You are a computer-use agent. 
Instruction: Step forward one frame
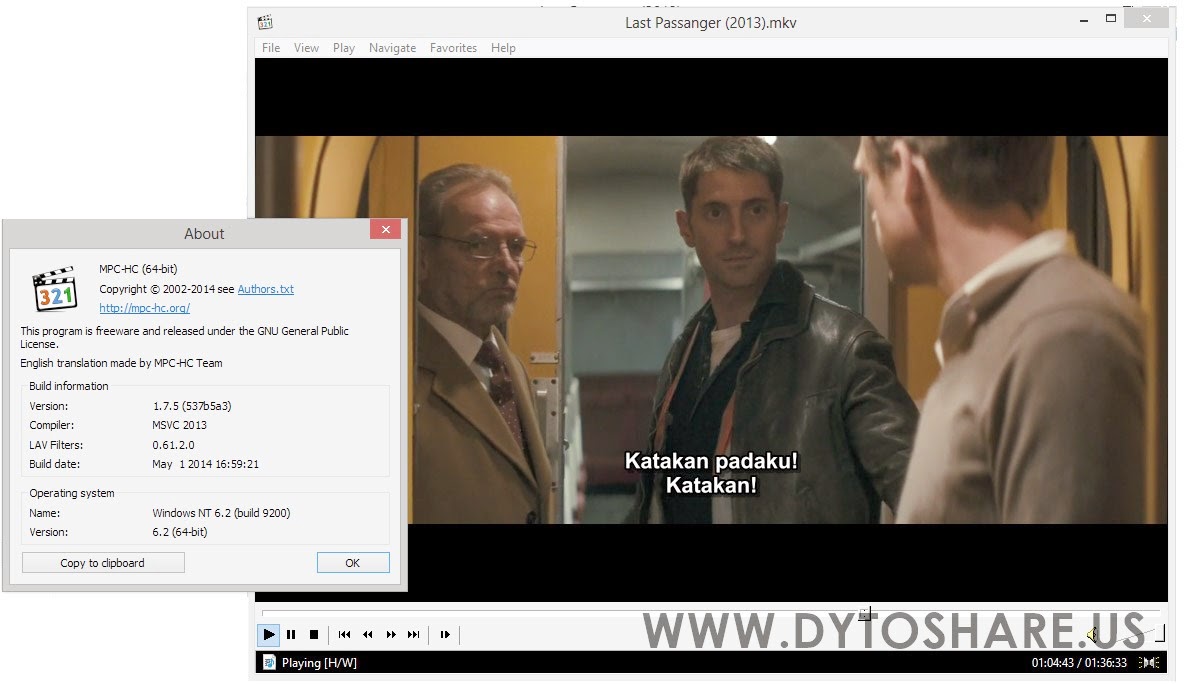point(445,635)
